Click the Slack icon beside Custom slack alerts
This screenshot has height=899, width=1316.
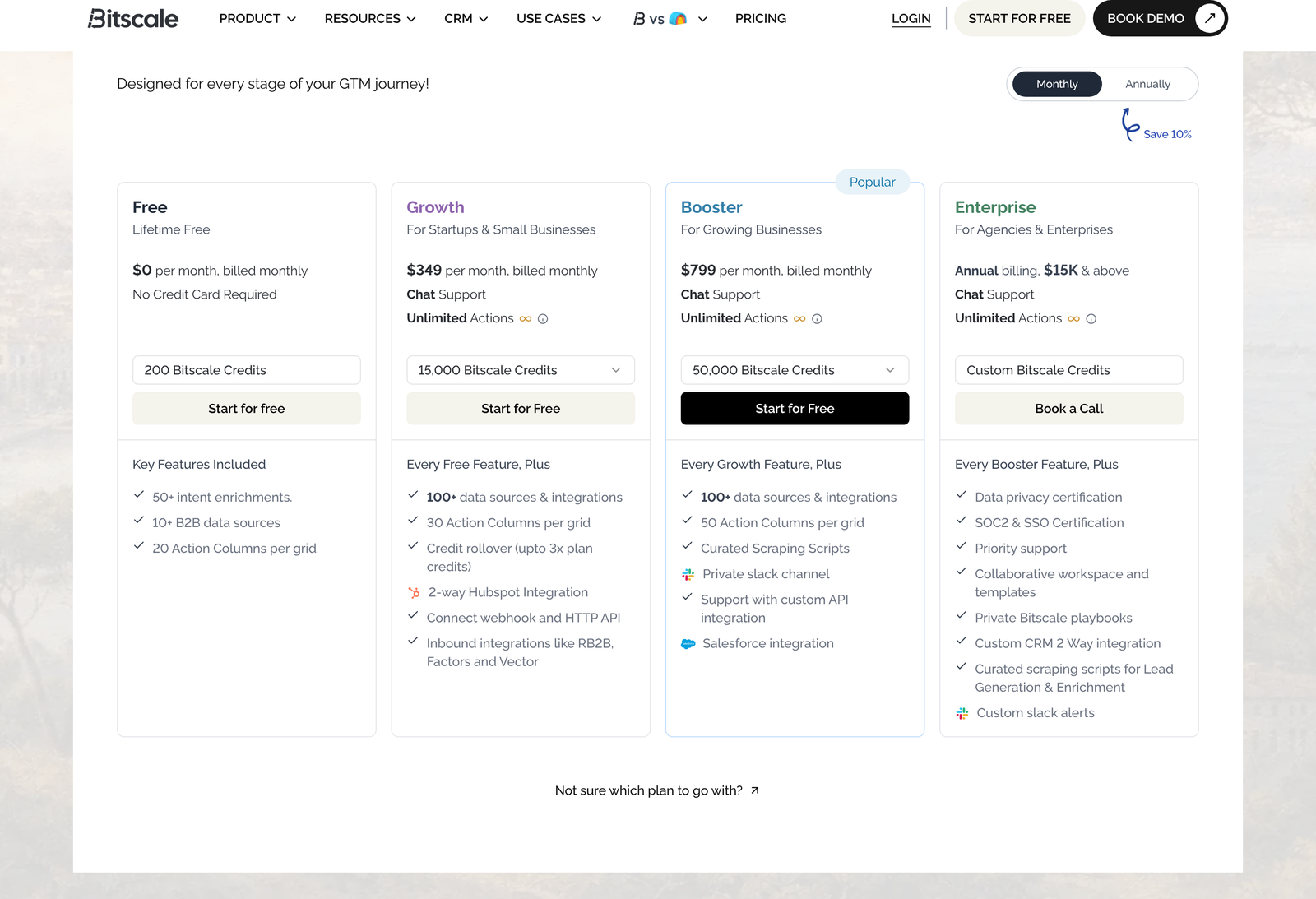962,713
